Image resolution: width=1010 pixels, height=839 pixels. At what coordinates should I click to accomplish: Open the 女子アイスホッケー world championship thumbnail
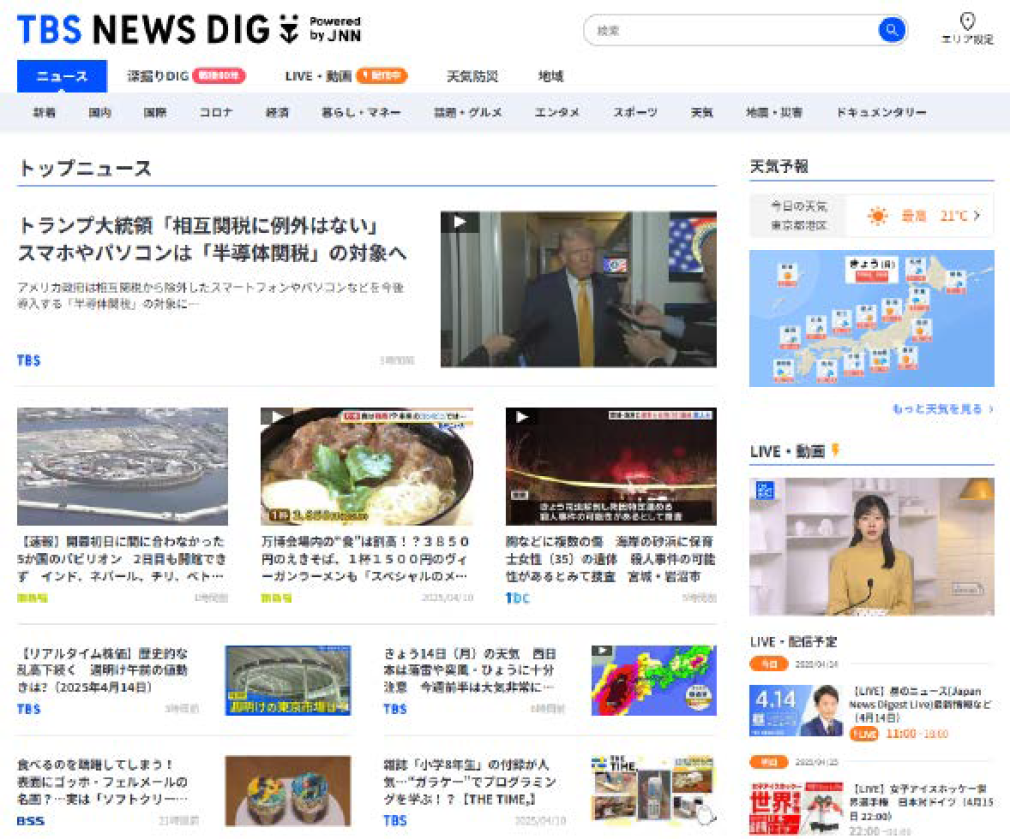click(x=796, y=808)
